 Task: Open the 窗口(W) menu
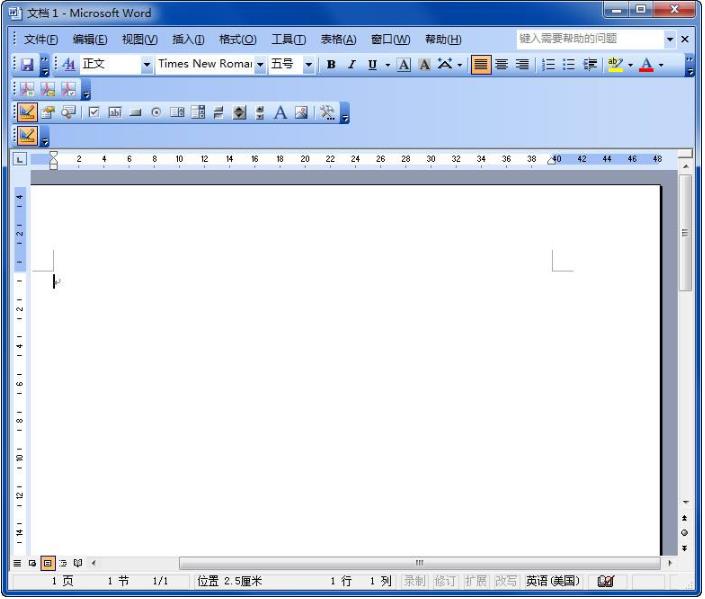(x=390, y=40)
